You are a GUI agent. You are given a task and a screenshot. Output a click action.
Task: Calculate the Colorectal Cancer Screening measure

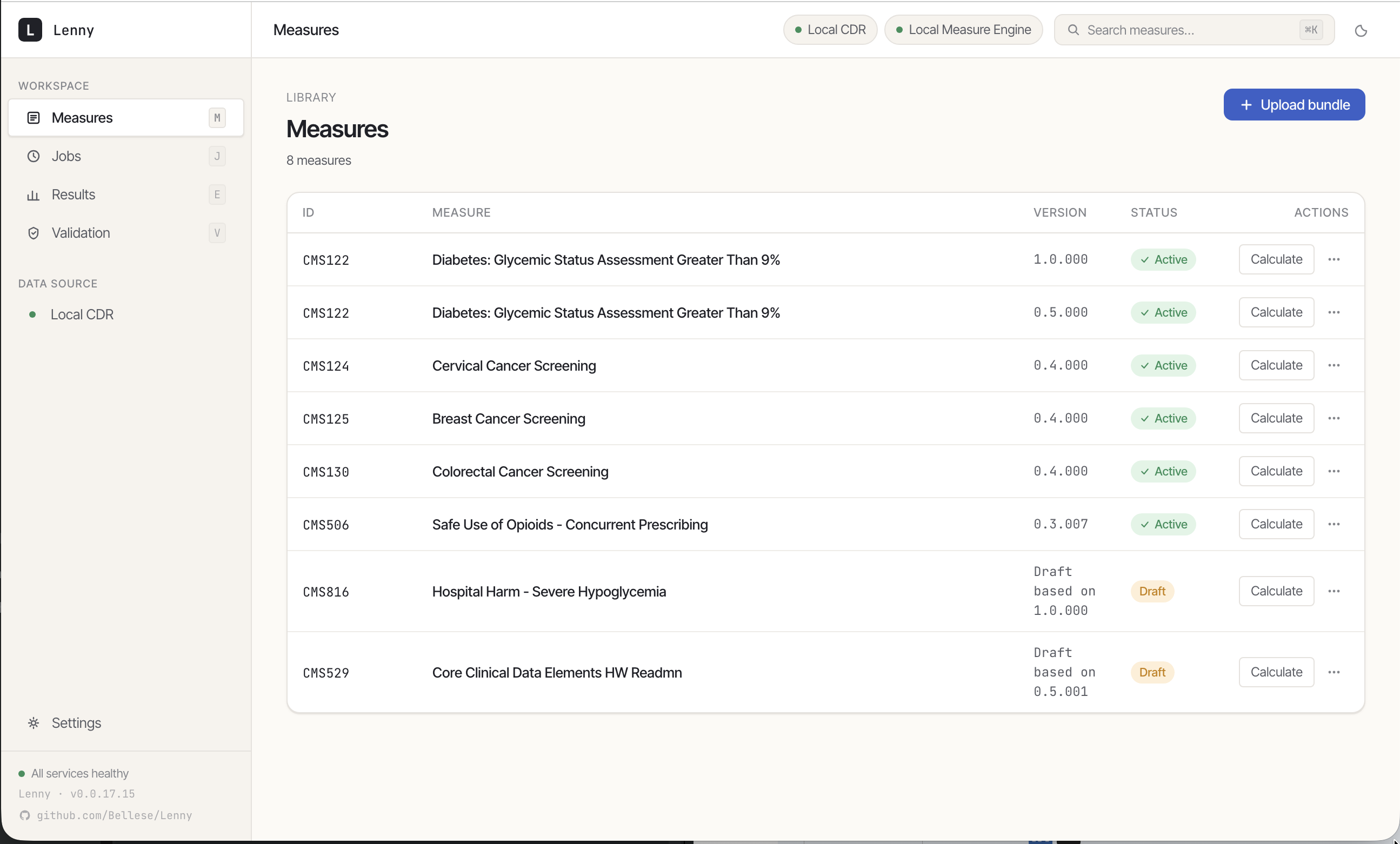(1276, 471)
